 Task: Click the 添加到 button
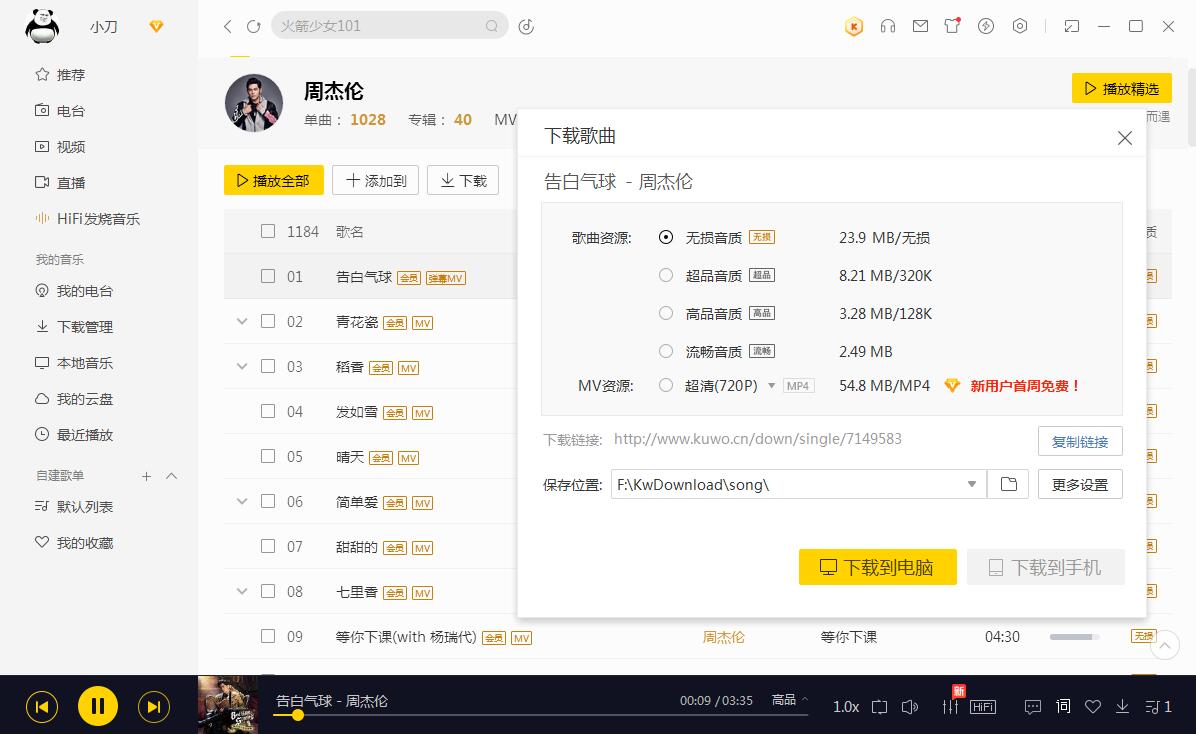click(x=375, y=180)
